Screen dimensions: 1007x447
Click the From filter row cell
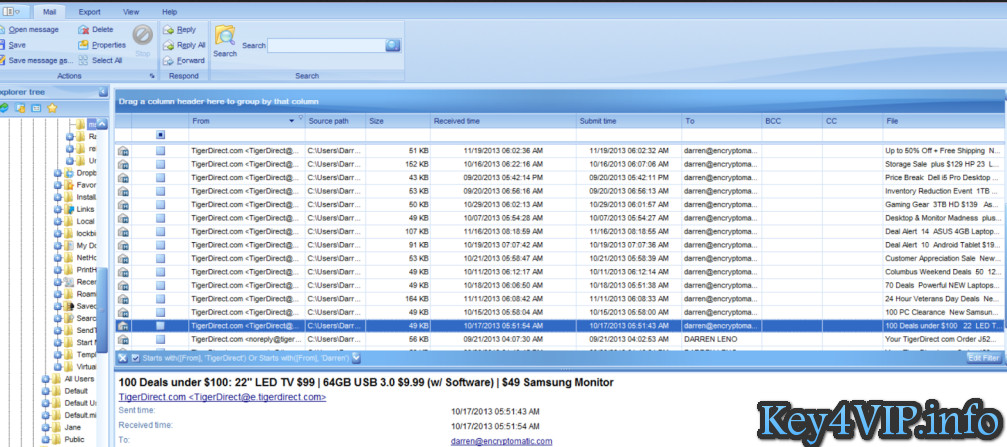(x=247, y=135)
